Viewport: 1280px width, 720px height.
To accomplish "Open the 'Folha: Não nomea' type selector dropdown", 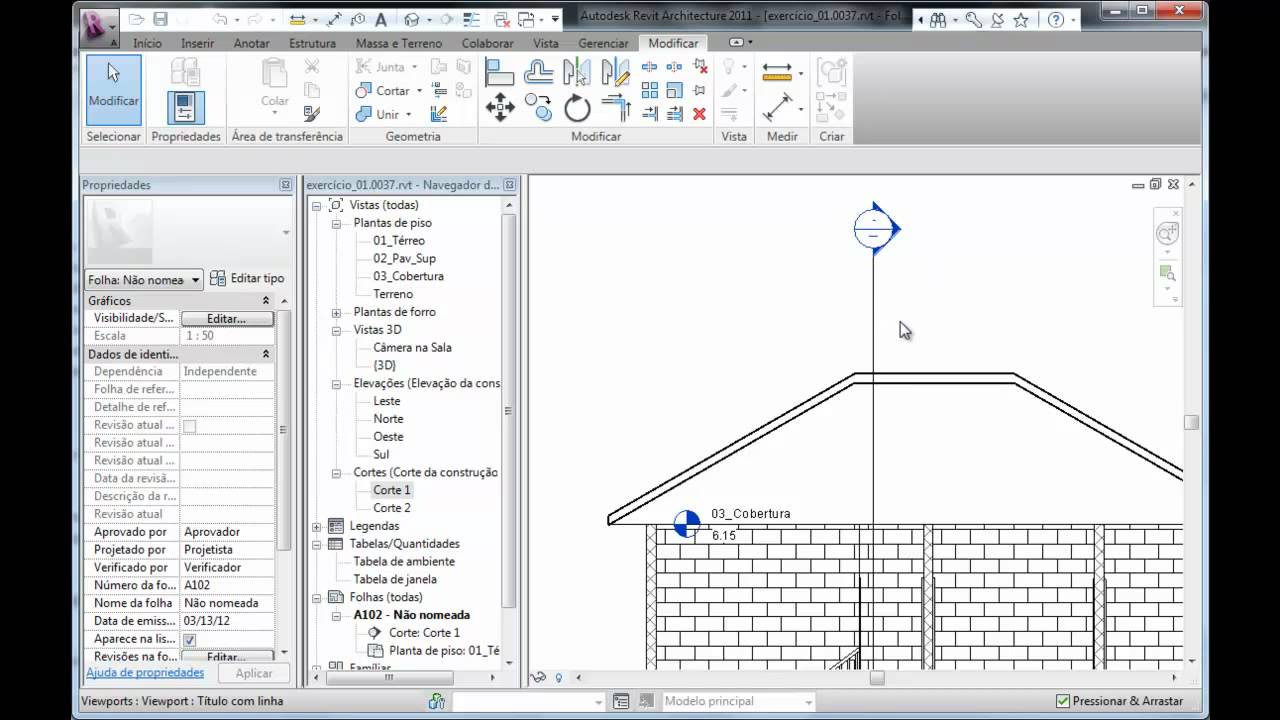I will pos(144,280).
